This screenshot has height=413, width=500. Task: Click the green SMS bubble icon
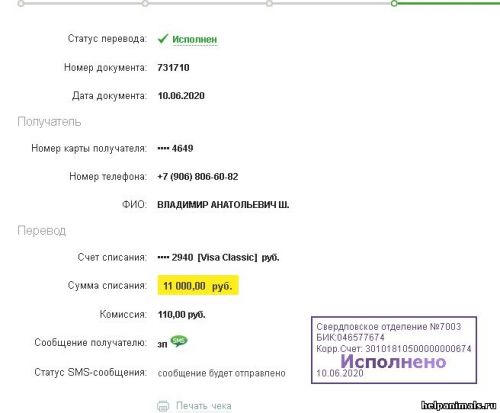179,341
